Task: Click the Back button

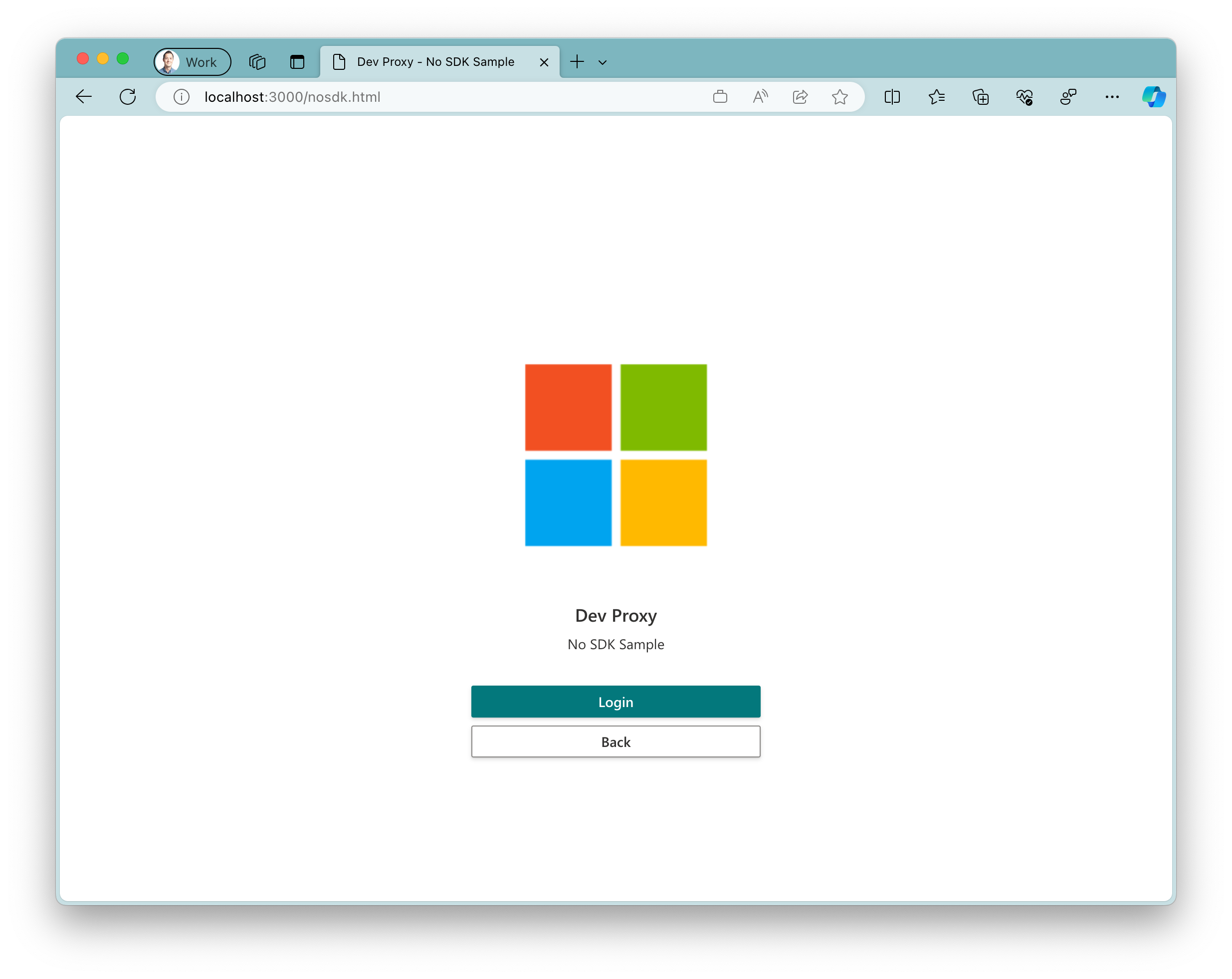Action: tap(616, 741)
